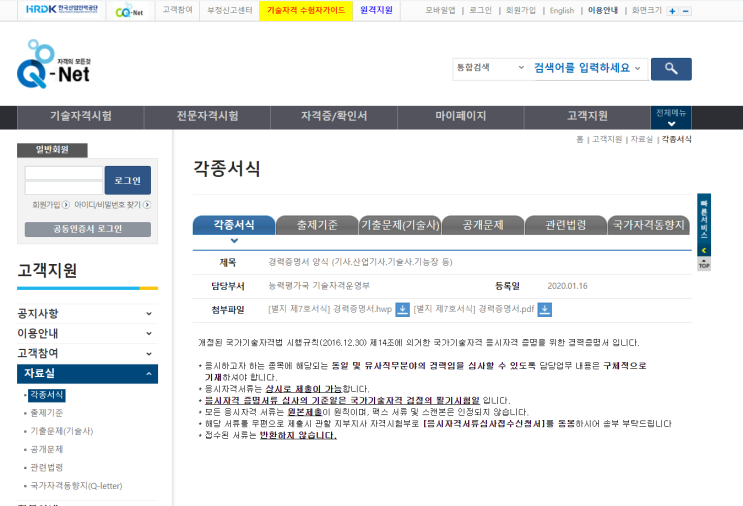Download the 경력증명서.hwp file icon
Viewport: 743px width, 506px height.
pos(402,309)
